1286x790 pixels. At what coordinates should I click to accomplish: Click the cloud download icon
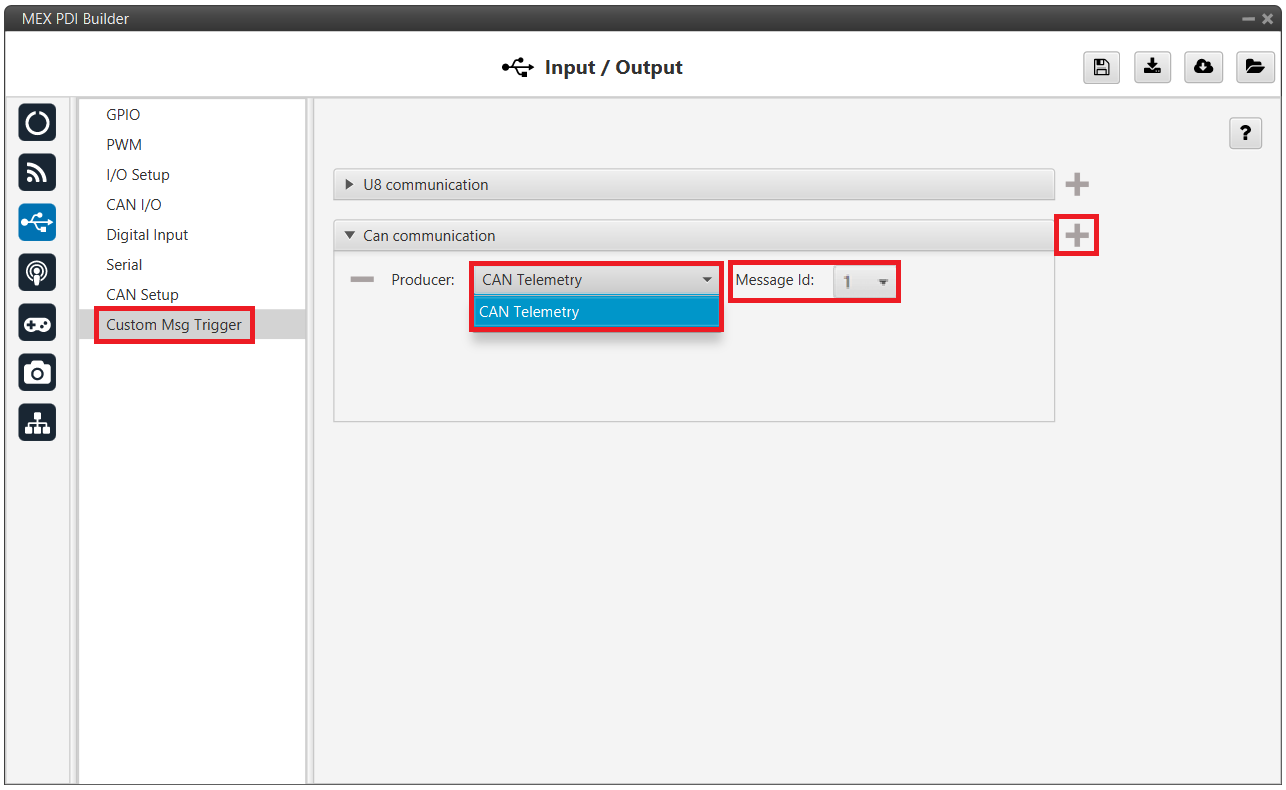point(1203,67)
